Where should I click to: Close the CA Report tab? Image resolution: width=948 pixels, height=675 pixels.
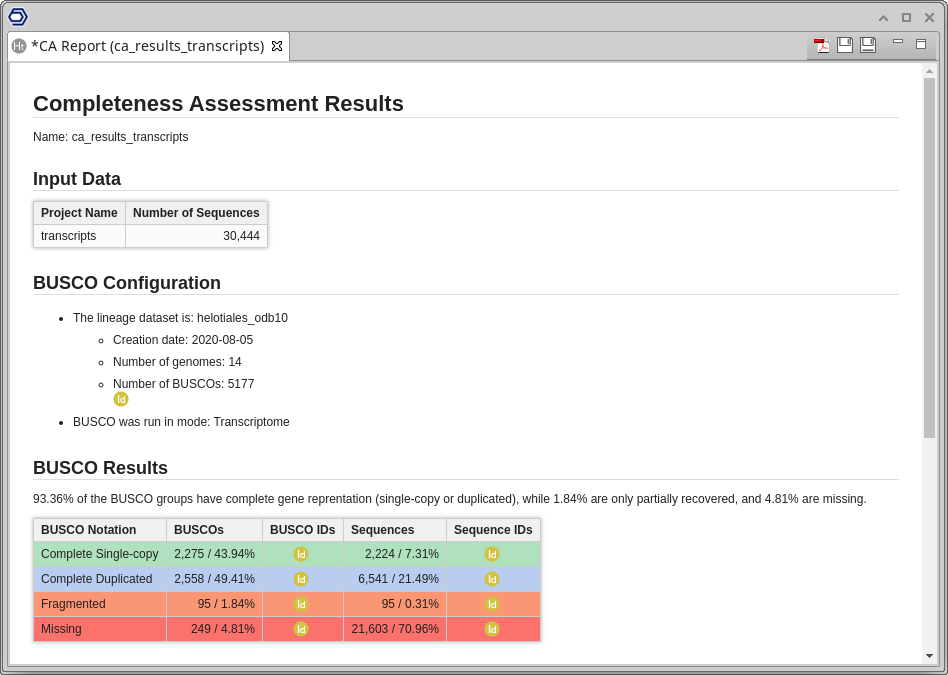[277, 46]
